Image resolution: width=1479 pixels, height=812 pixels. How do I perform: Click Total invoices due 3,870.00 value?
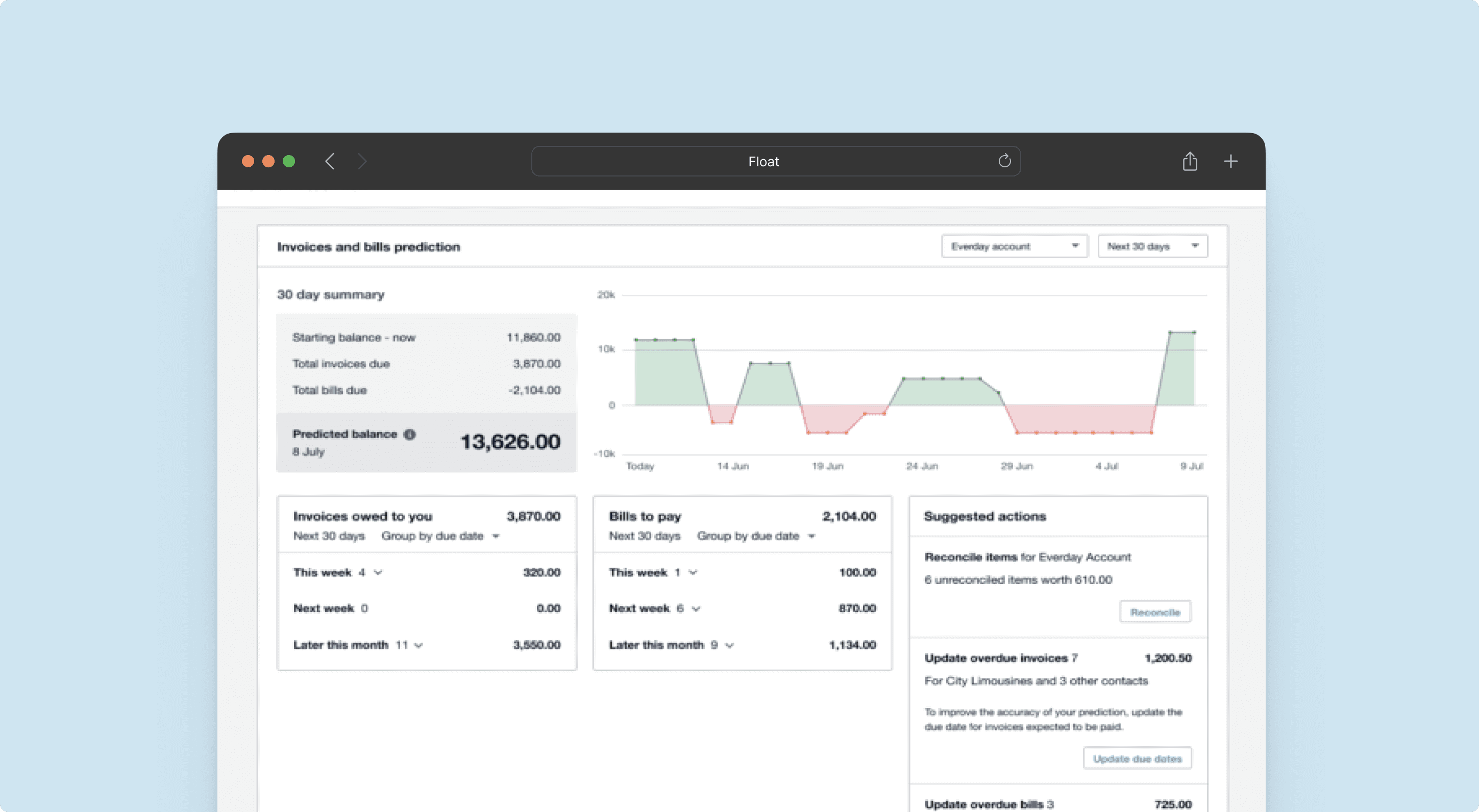pyautogui.click(x=536, y=364)
